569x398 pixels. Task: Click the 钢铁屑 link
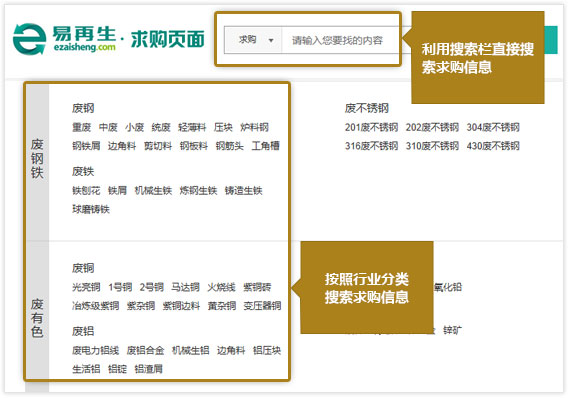pyautogui.click(x=86, y=146)
